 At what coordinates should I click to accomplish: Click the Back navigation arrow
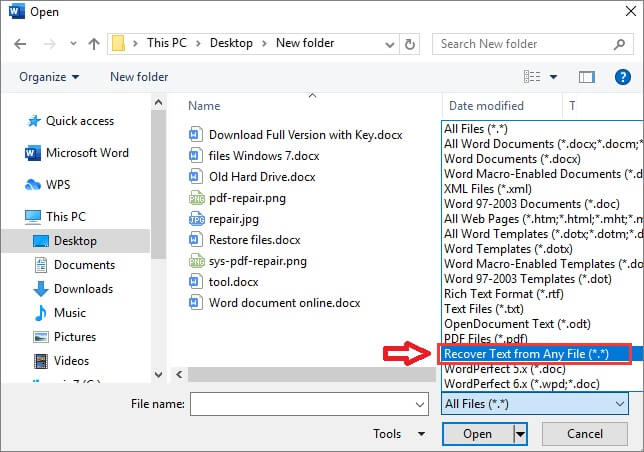click(x=19, y=44)
